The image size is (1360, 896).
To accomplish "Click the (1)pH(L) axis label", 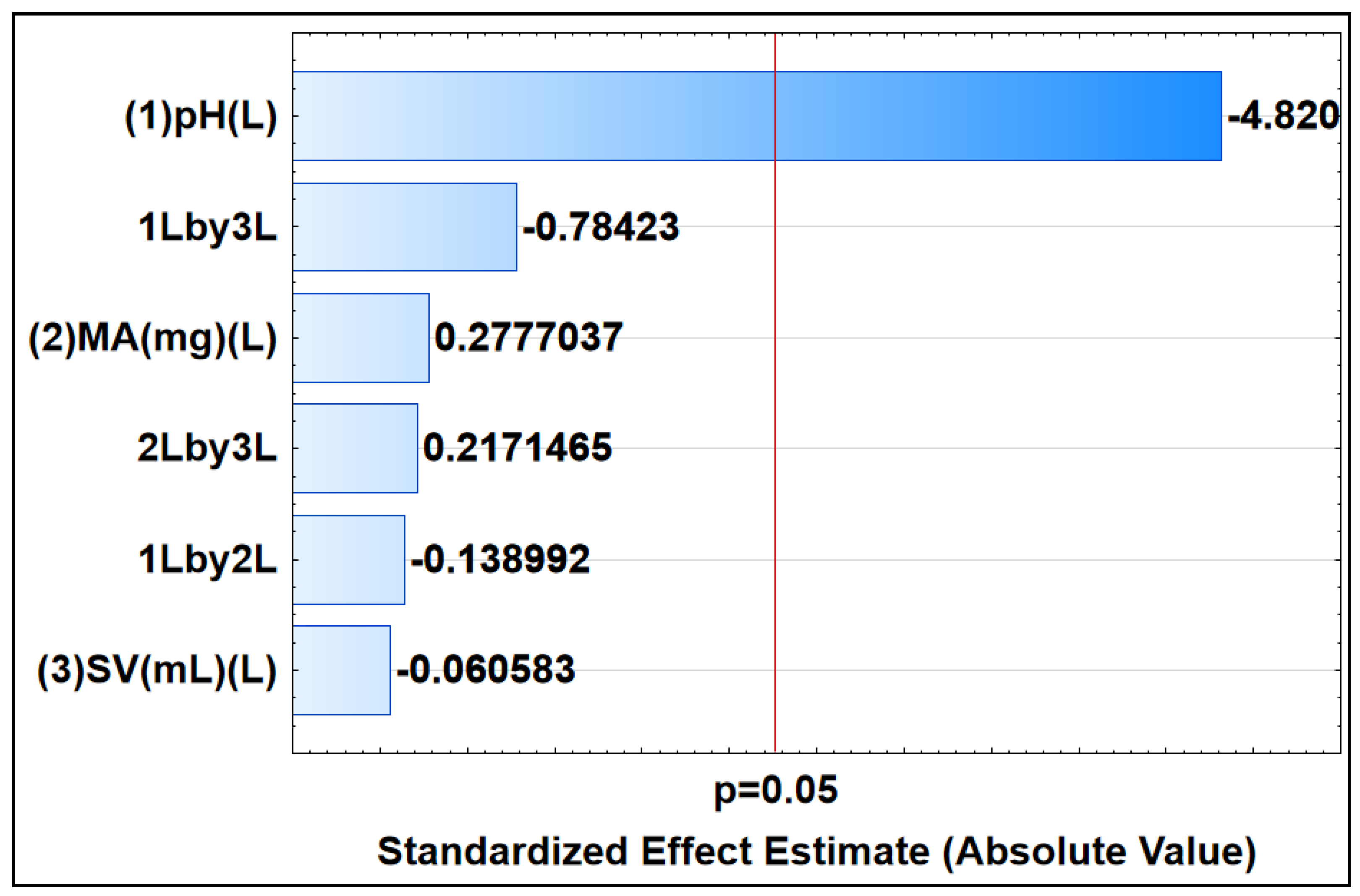I will (201, 117).
